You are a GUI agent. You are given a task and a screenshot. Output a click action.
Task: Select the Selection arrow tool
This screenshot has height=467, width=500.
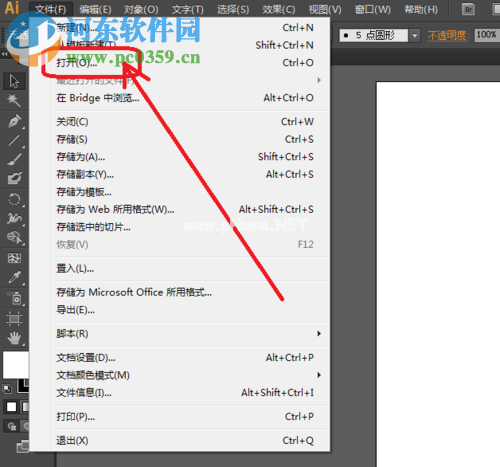(14, 81)
